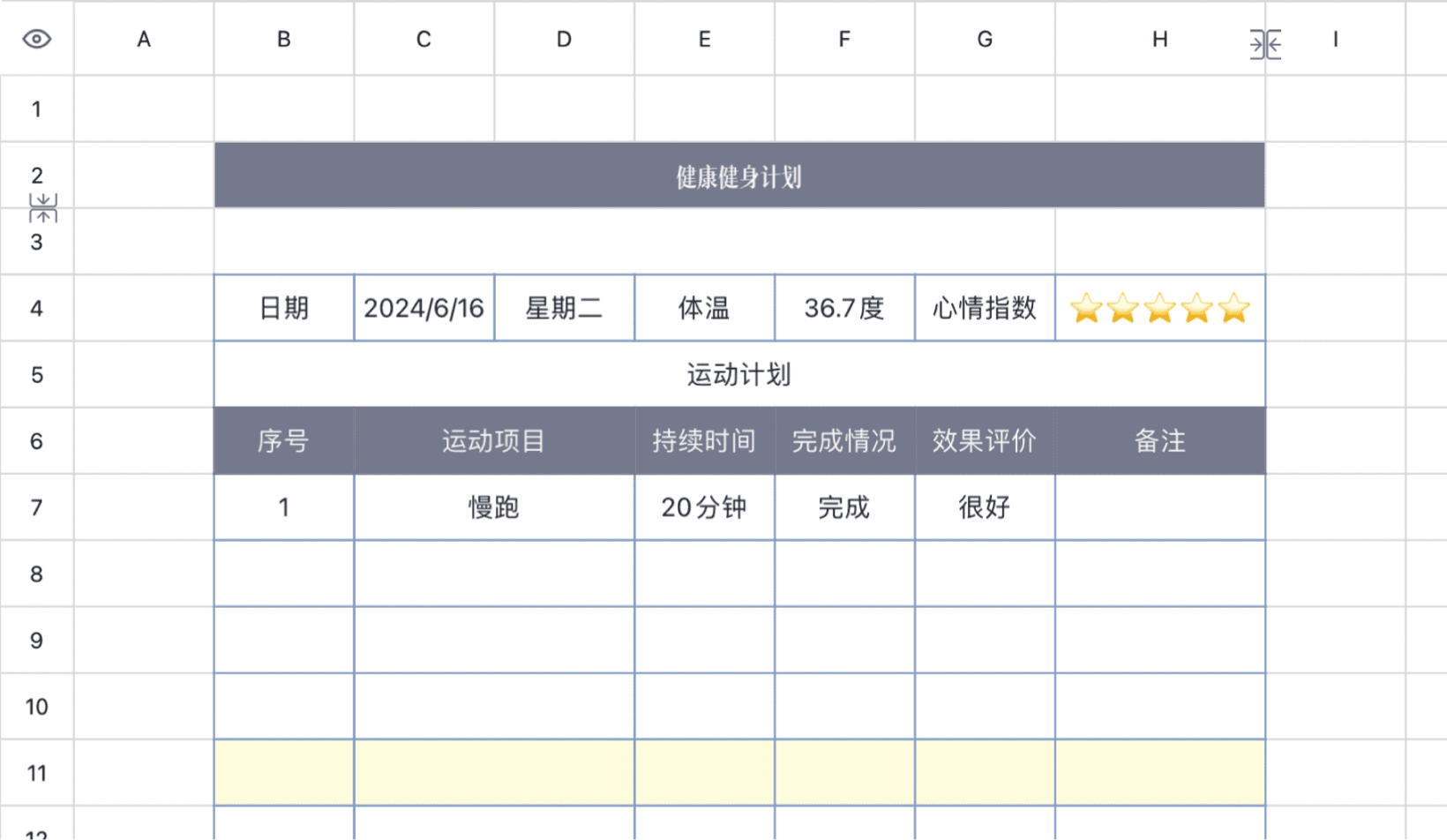The image size is (1447, 840).
Task: Select column F header
Action: pyautogui.click(x=845, y=39)
